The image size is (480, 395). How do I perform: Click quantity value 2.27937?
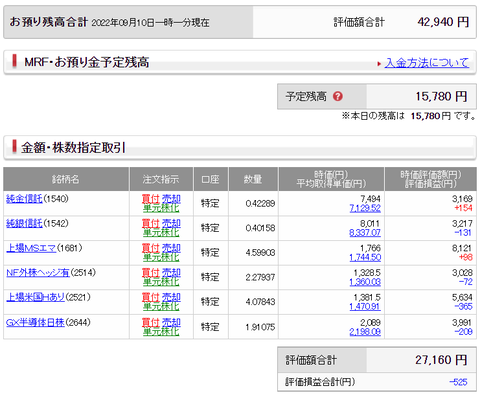[x=260, y=277]
